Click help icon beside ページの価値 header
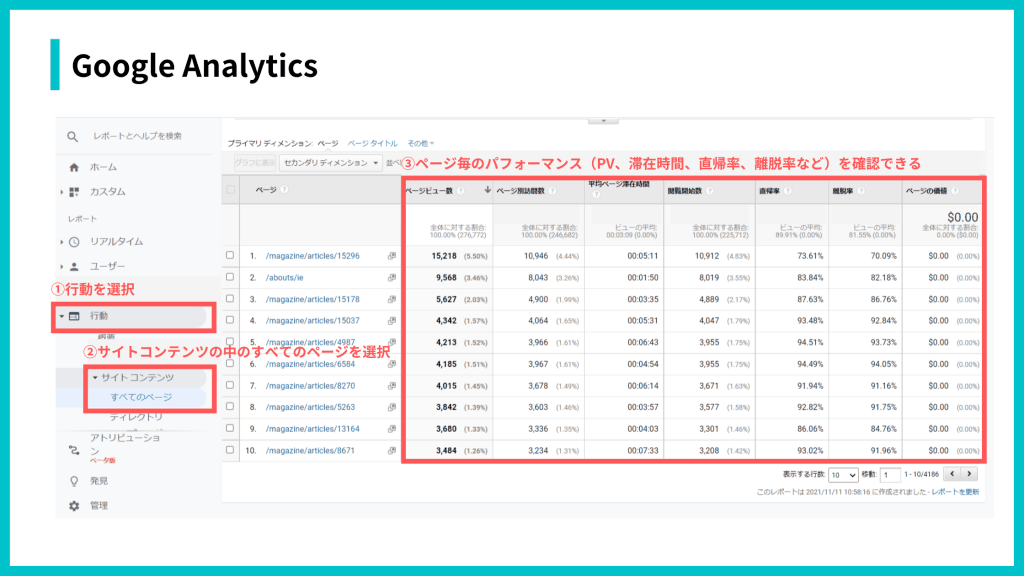The height and width of the screenshot is (576, 1024). coord(955,191)
